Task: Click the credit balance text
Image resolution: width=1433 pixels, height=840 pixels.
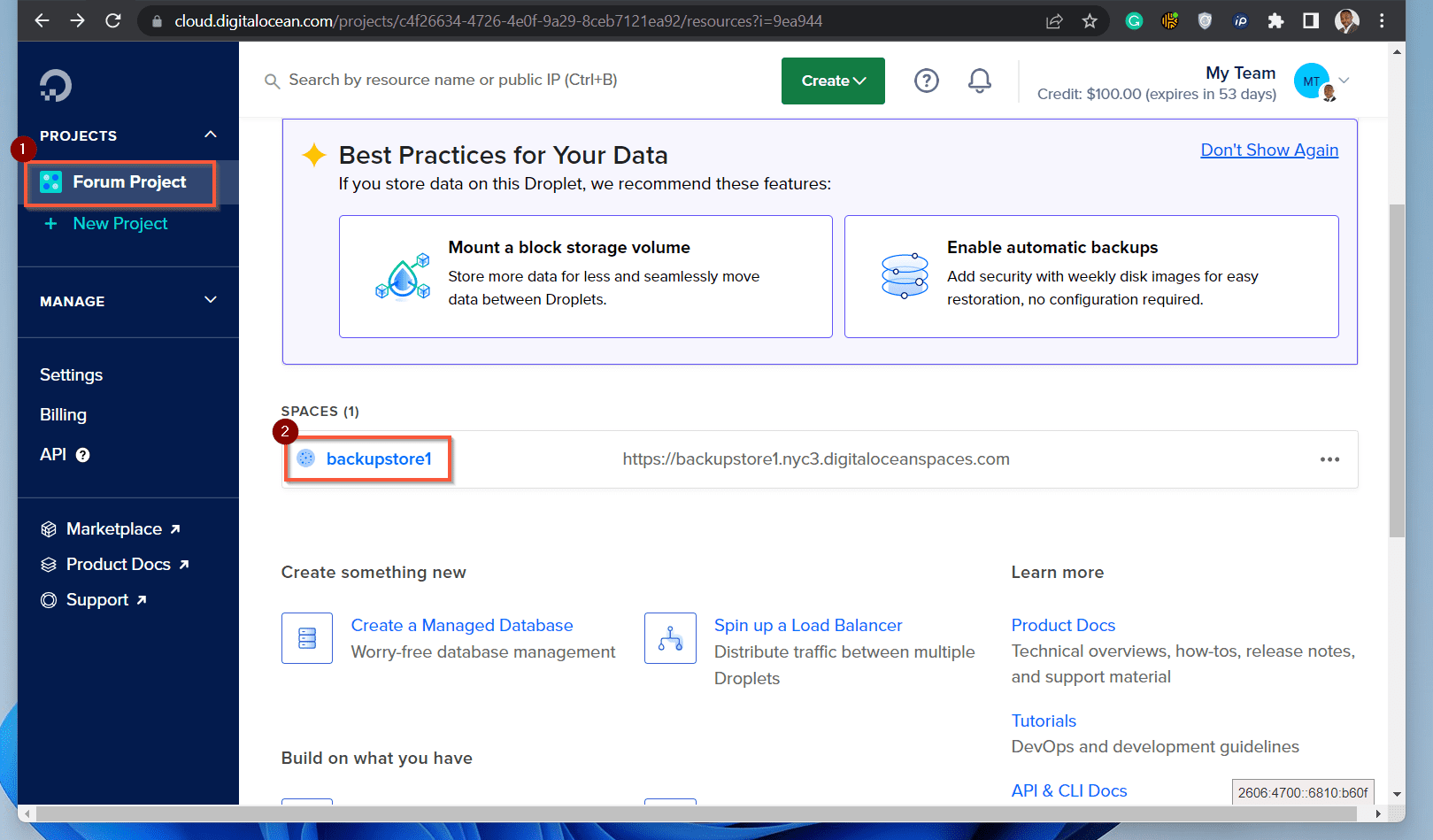Action: (1157, 95)
